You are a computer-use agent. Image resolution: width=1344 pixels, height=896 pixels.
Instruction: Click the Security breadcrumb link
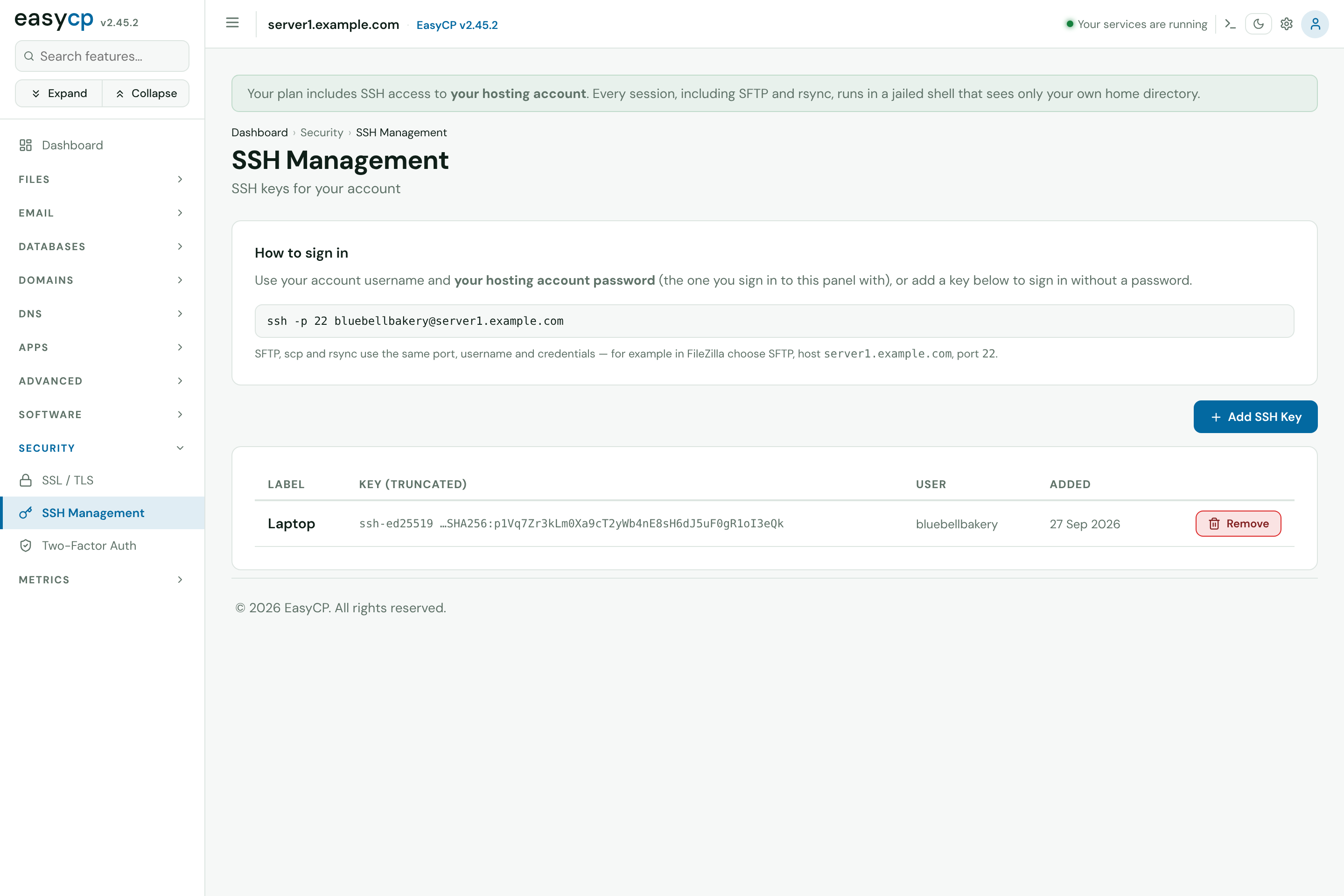322,133
